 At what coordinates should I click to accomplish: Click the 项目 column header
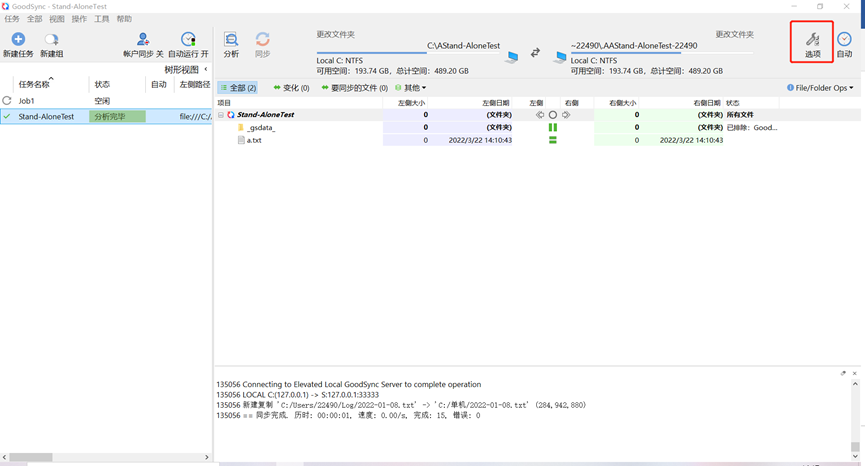[224, 103]
